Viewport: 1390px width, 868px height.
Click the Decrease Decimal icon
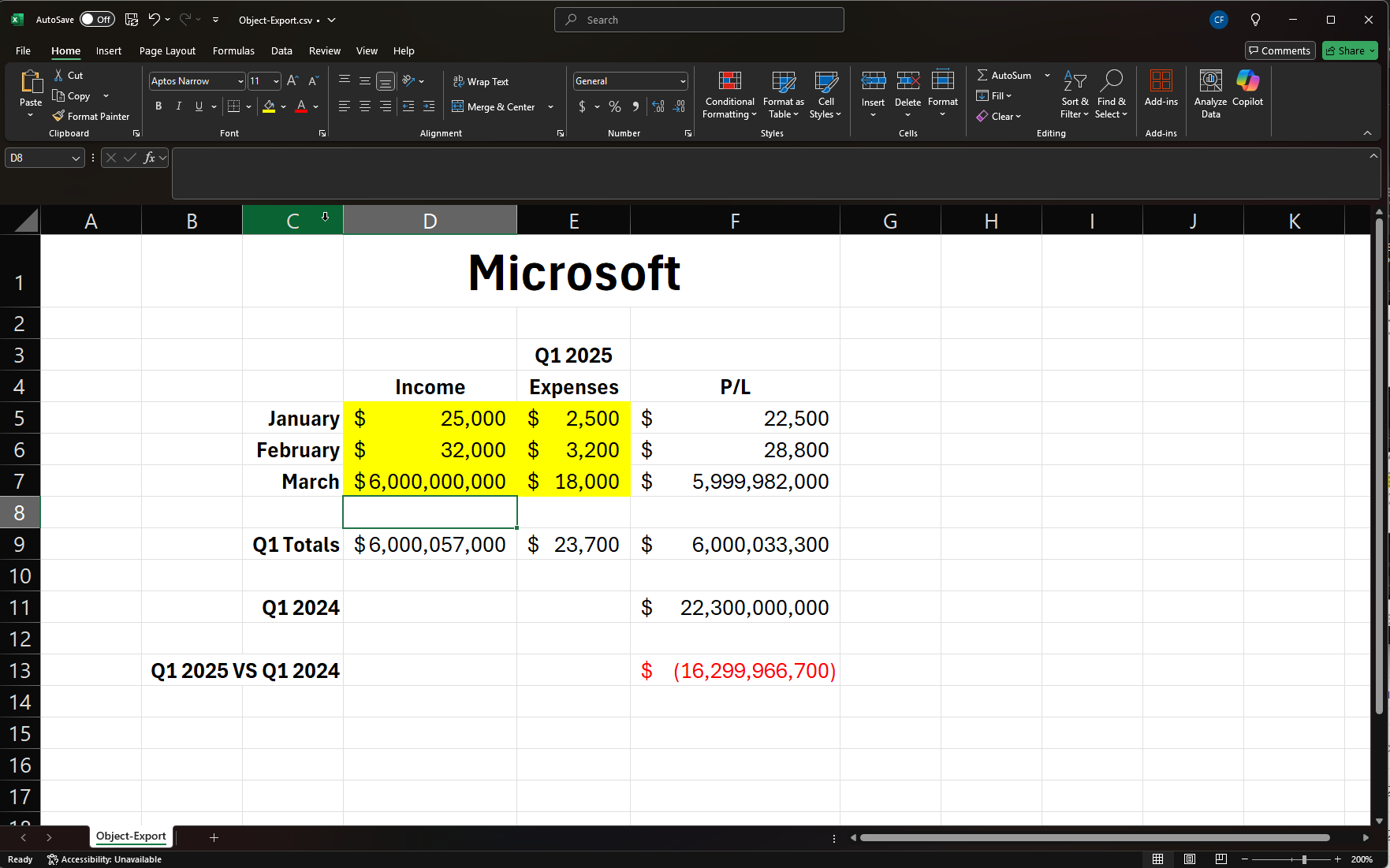680,106
